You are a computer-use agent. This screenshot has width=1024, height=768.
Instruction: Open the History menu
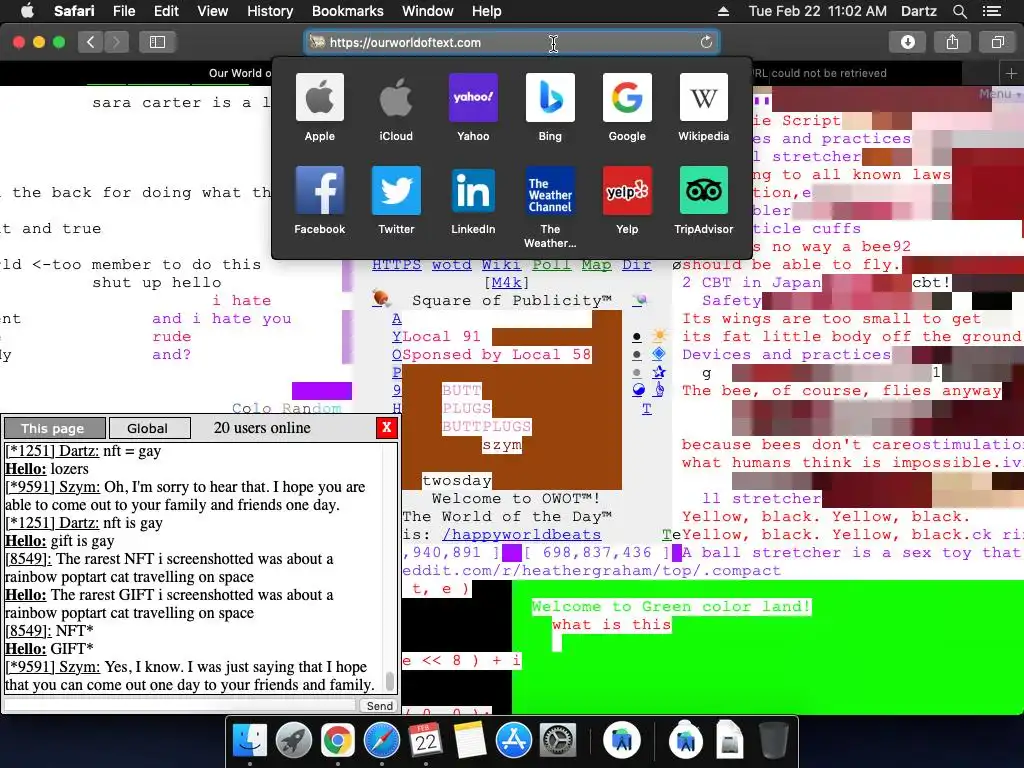[x=270, y=11]
